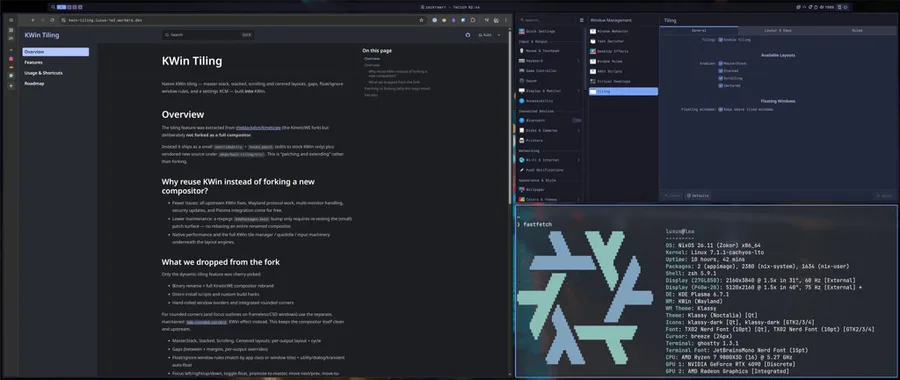
Task: Expand Wi-Fi & Internet chevron
Action: (x=578, y=160)
